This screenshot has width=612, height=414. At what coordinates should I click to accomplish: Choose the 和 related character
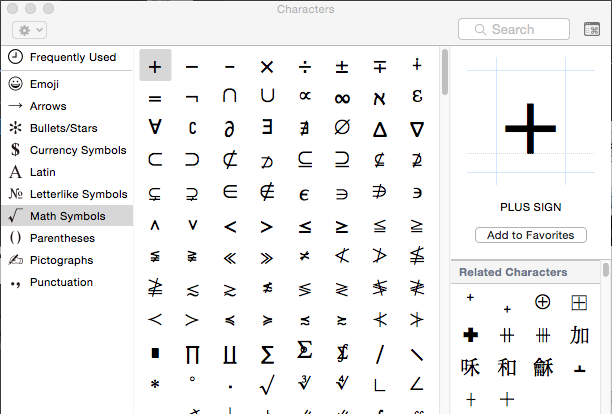click(x=507, y=367)
